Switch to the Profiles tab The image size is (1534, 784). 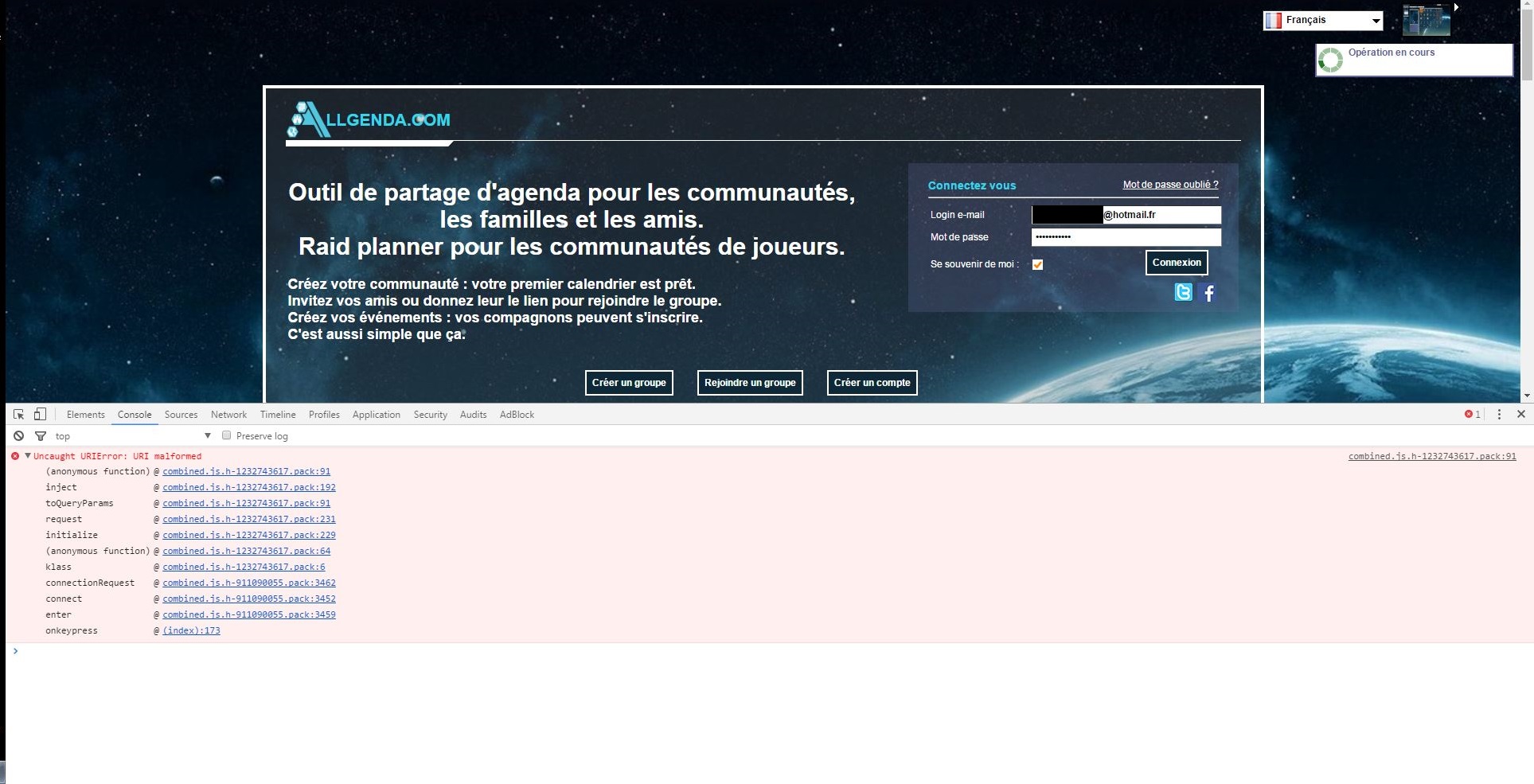pyautogui.click(x=324, y=414)
